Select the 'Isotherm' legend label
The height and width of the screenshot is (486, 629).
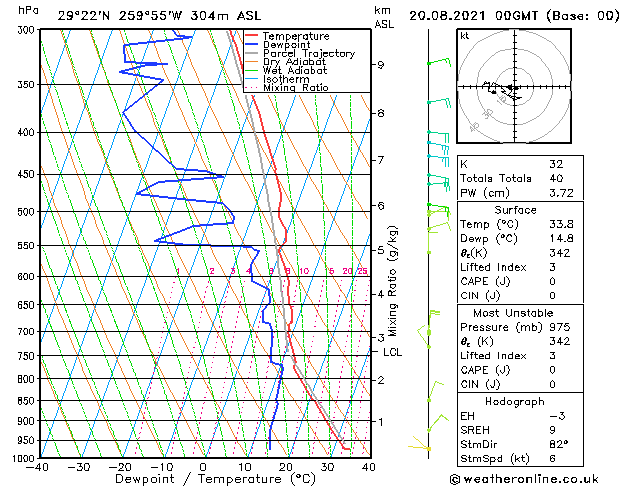[x=286, y=79]
